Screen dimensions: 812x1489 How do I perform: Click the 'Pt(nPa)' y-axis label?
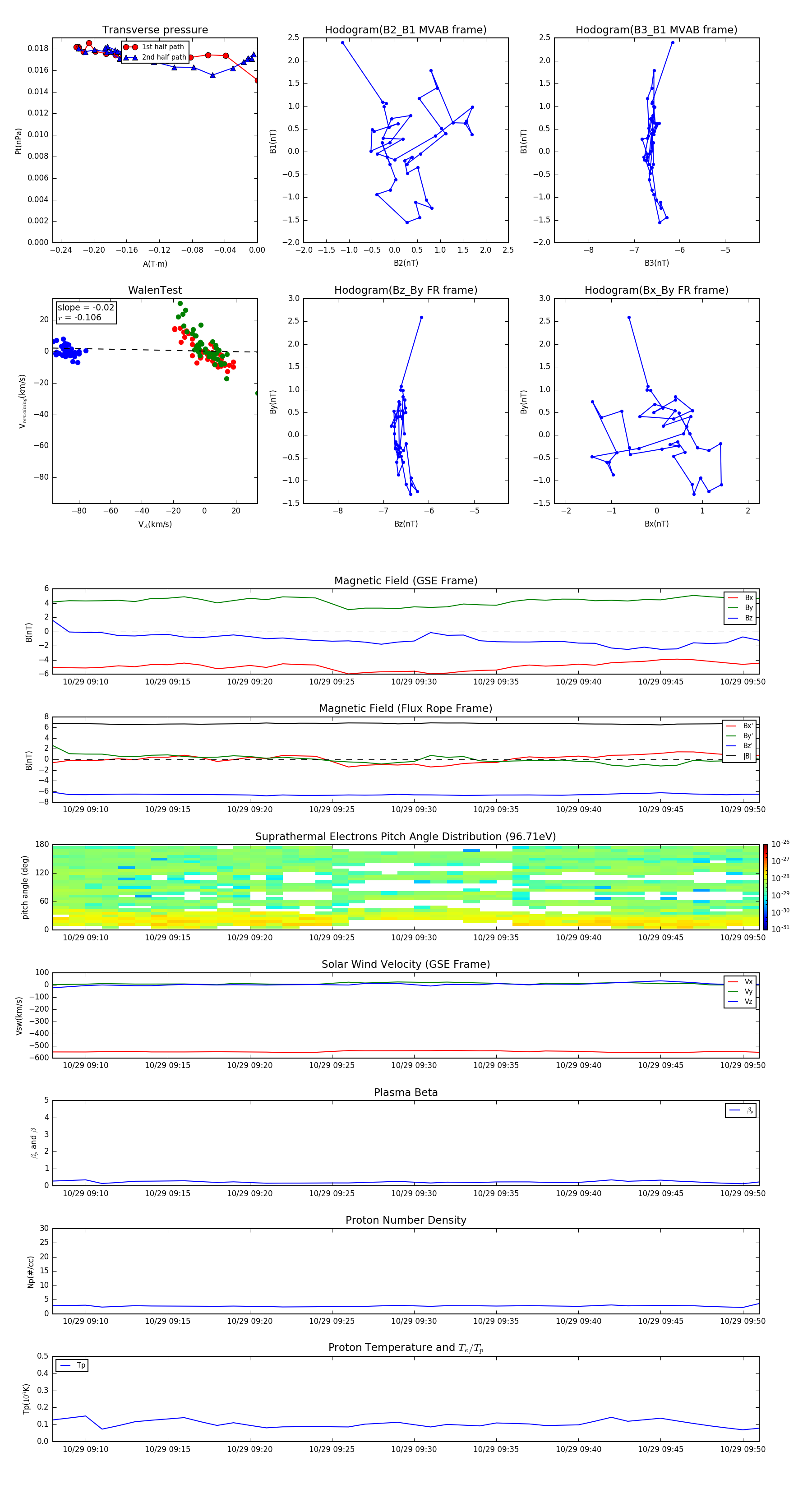point(18,141)
